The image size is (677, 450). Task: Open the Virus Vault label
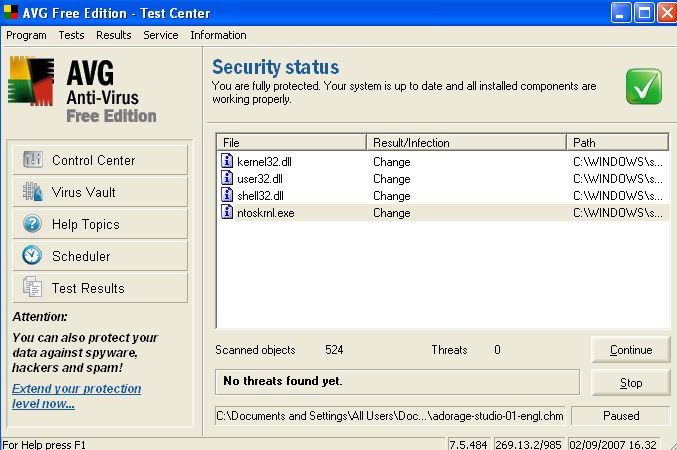(x=83, y=192)
